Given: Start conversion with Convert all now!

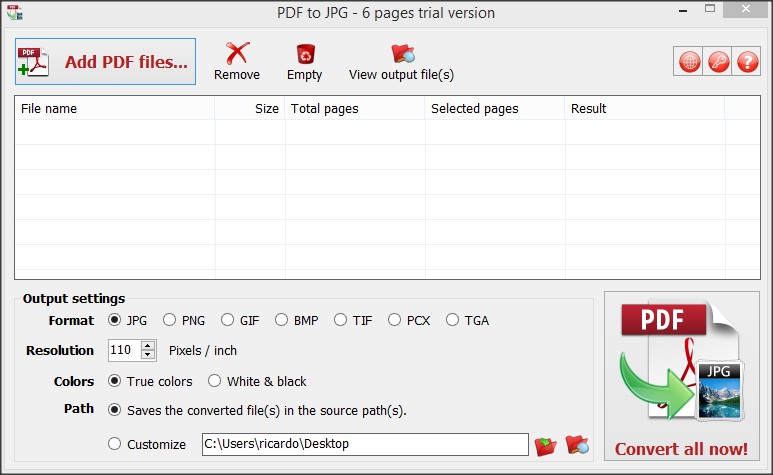Looking at the screenshot, I should [682, 376].
